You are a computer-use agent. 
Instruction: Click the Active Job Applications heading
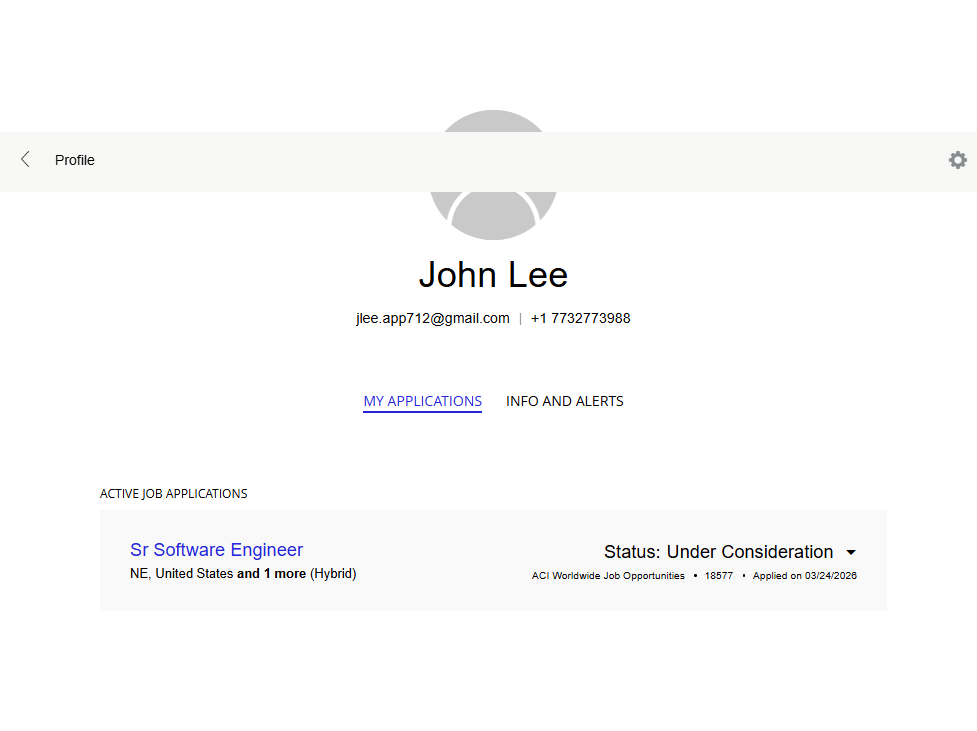click(x=174, y=494)
